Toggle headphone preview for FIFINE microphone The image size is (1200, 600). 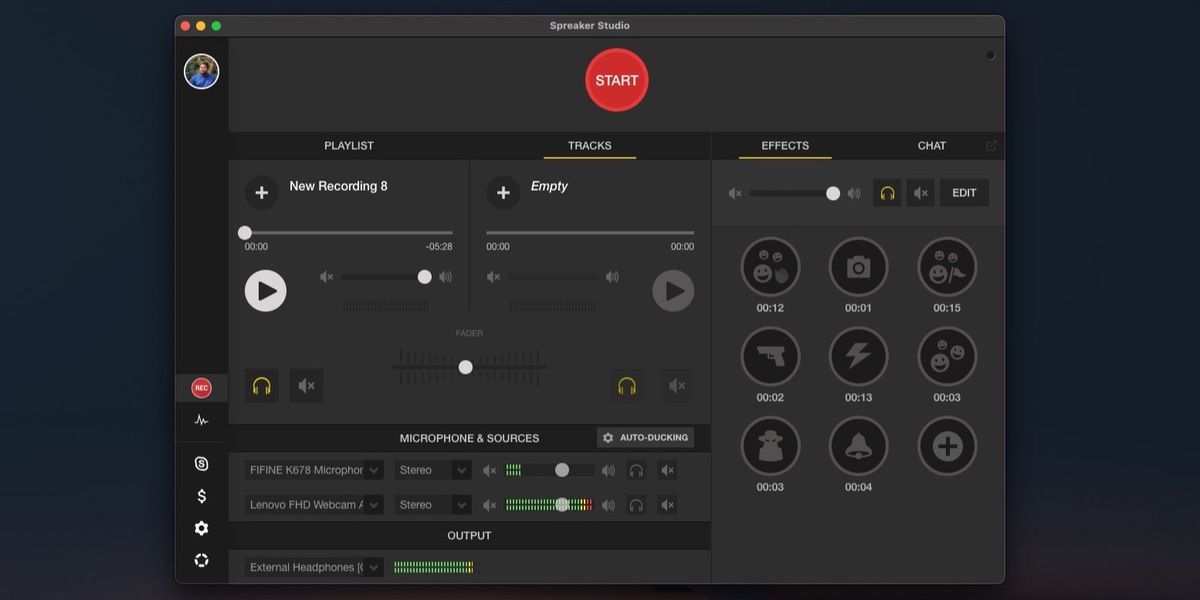pyautogui.click(x=636, y=470)
